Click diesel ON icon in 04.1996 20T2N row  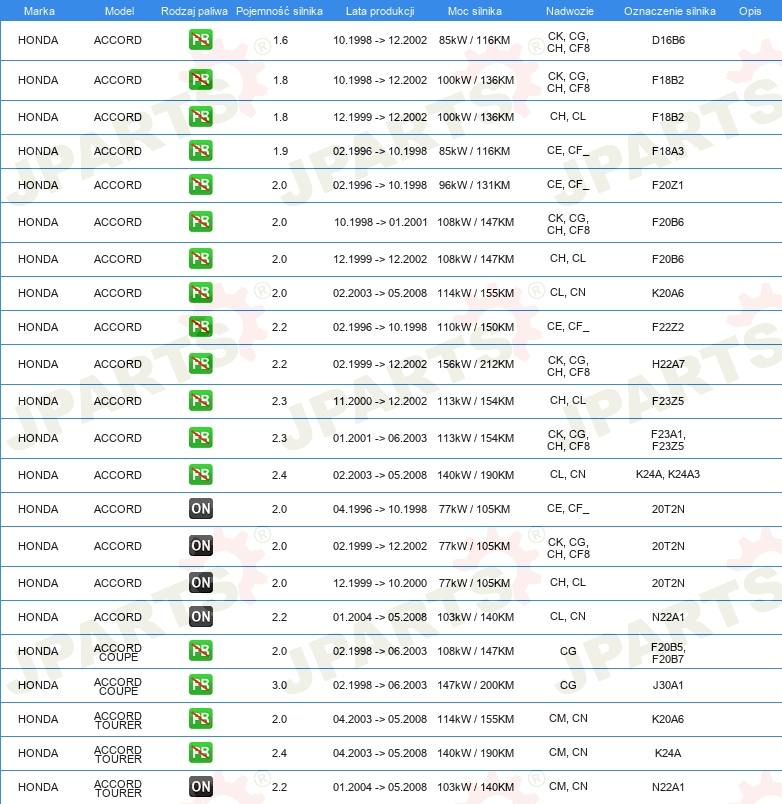(200, 509)
